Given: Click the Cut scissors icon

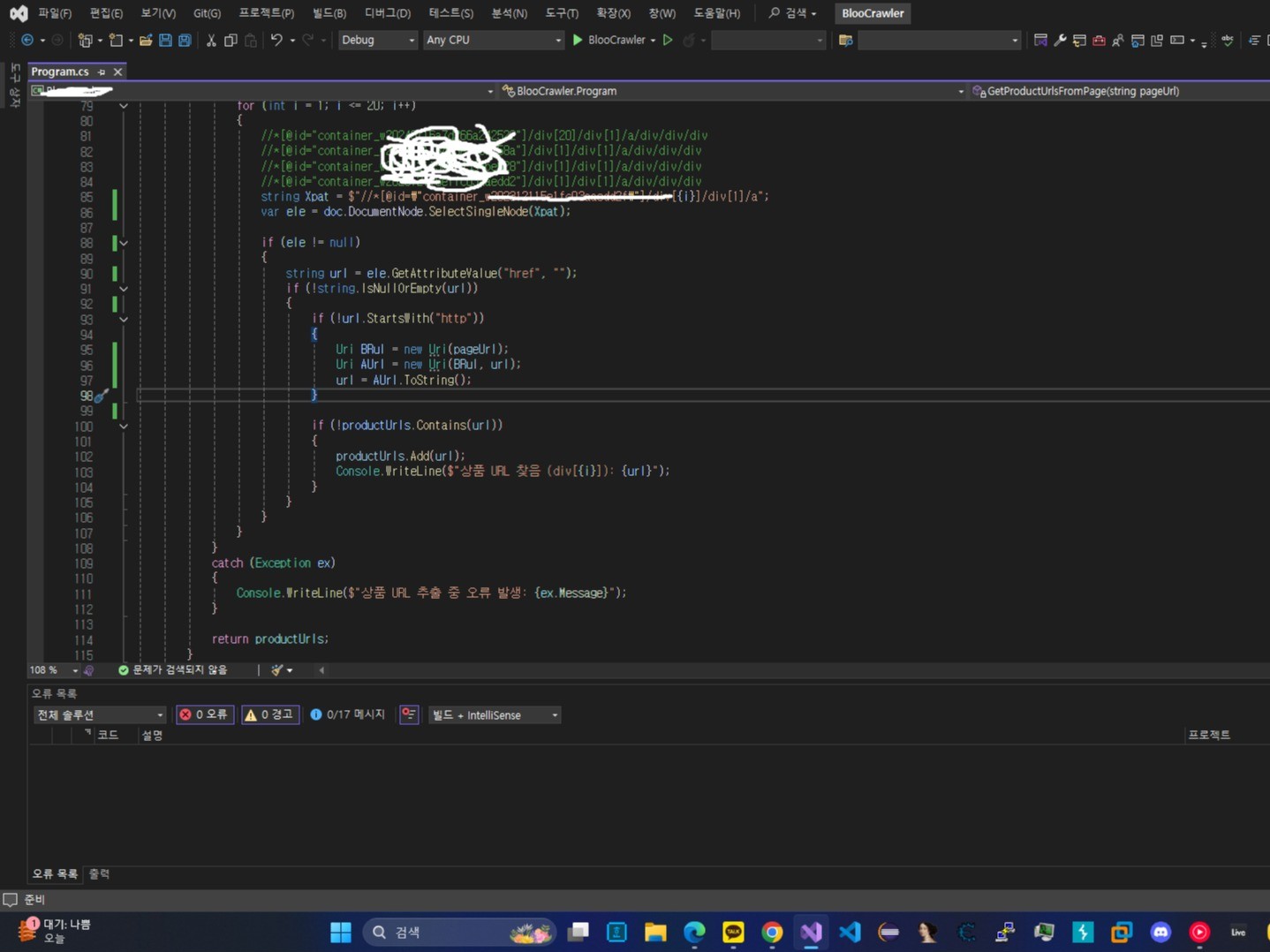Looking at the screenshot, I should point(211,41).
